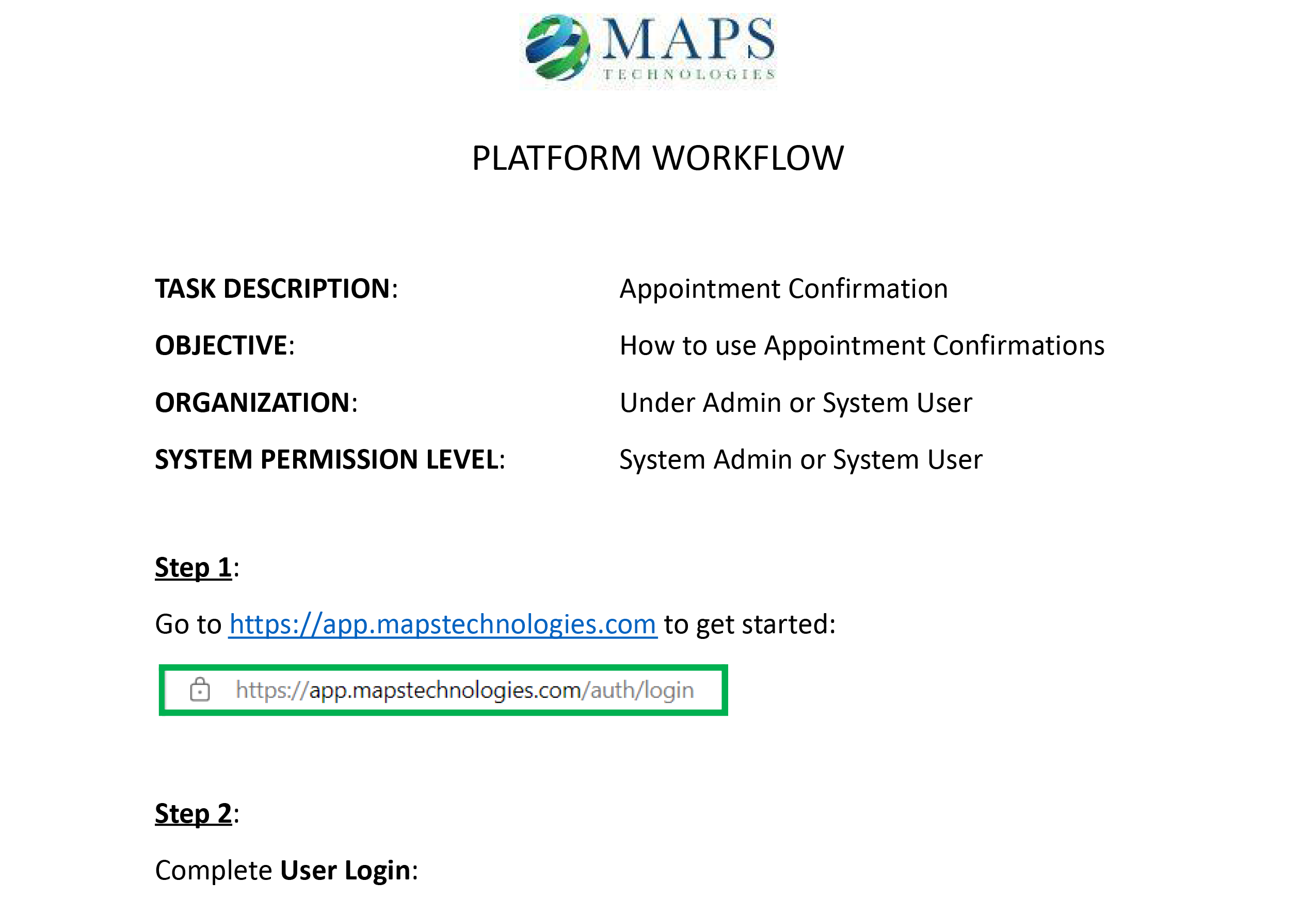The image size is (1316, 898).
Task: Click the MAPS Technologies globe logo icon
Action: (x=557, y=47)
